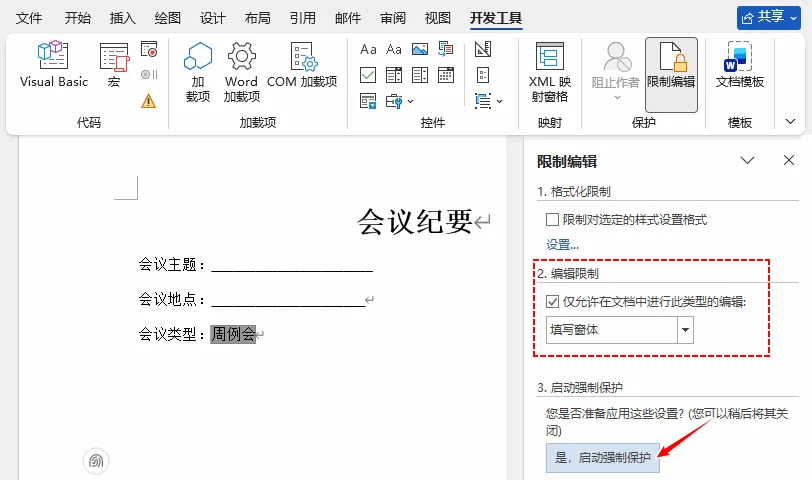Click the Pause Recording icon
Image resolution: width=812 pixels, height=480 pixels.
tap(149, 75)
